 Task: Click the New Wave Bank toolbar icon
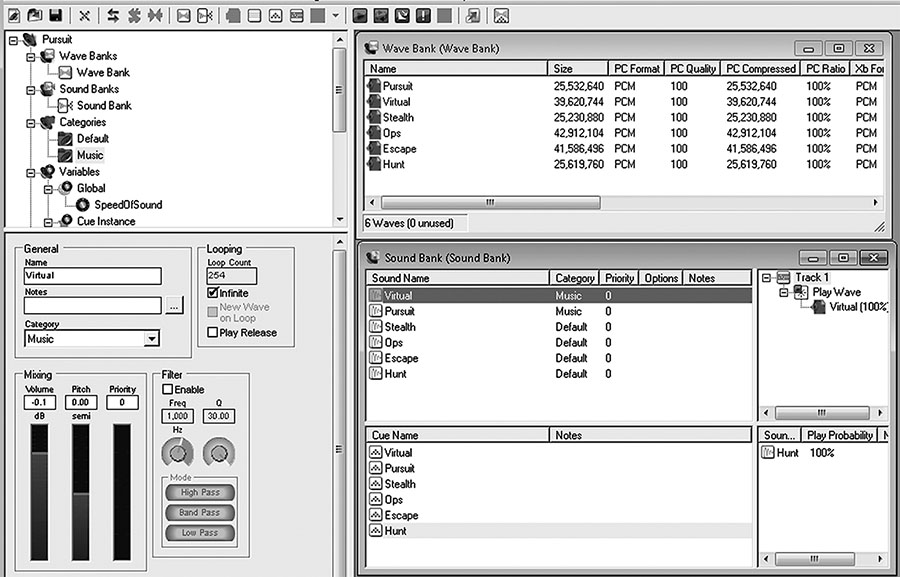pos(184,15)
